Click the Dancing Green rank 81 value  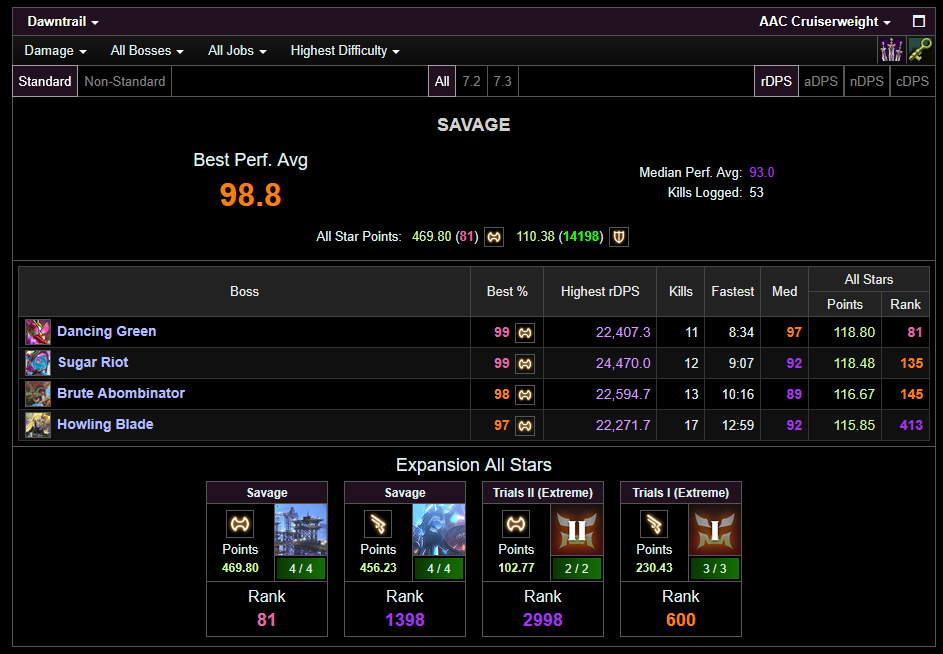(x=915, y=332)
